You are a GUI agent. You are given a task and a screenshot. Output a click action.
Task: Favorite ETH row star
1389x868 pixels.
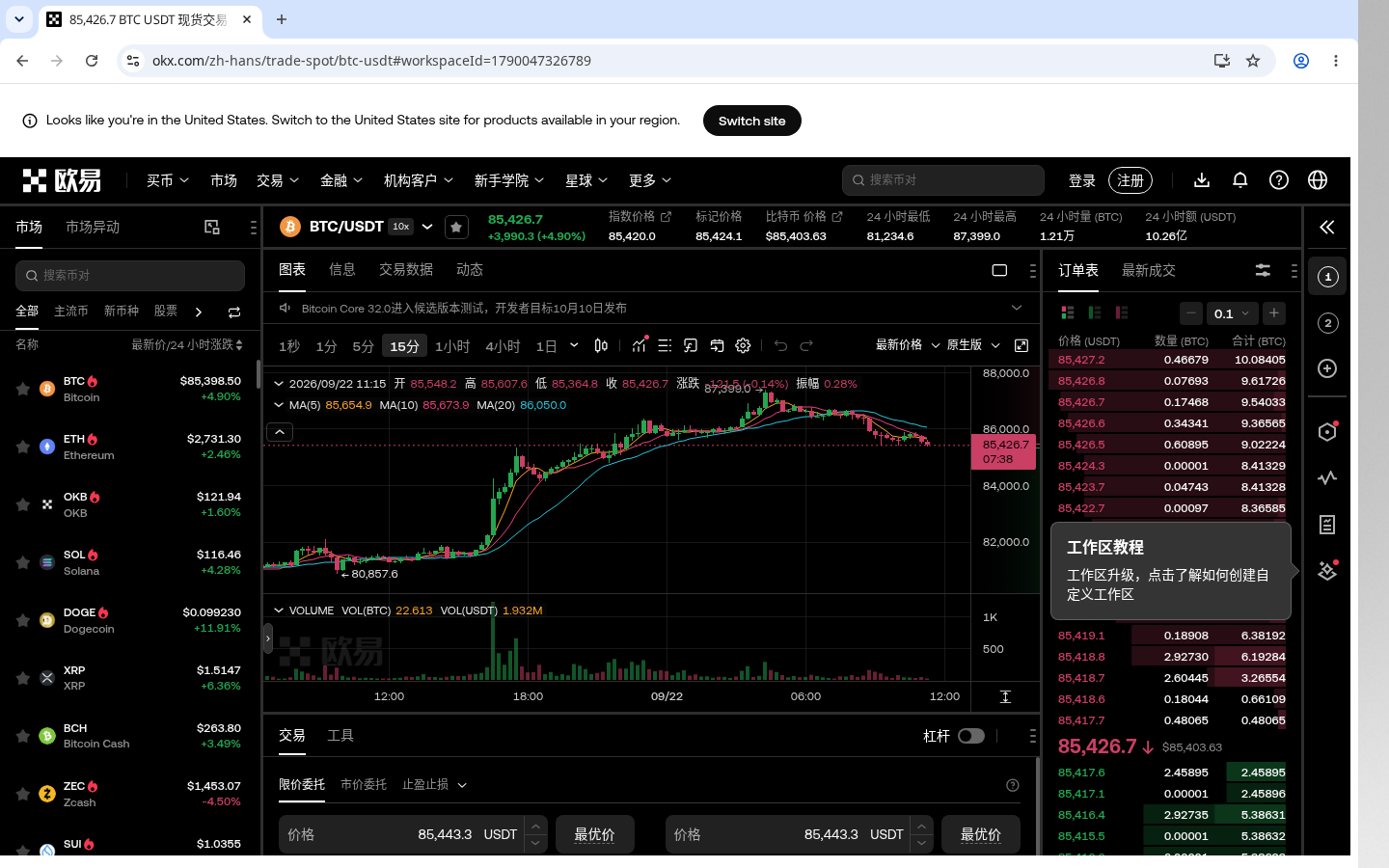pos(23,447)
